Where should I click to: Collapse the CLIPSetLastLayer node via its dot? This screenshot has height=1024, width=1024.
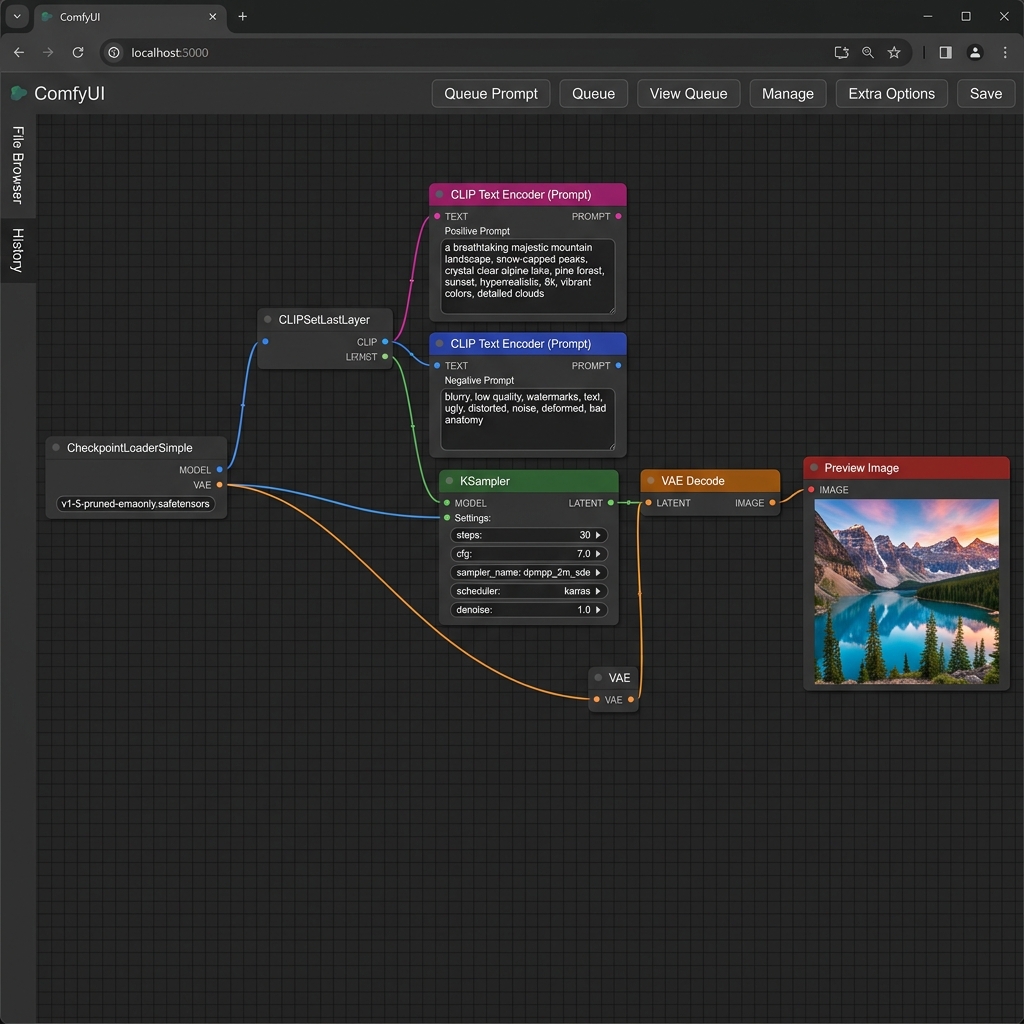(x=268, y=319)
